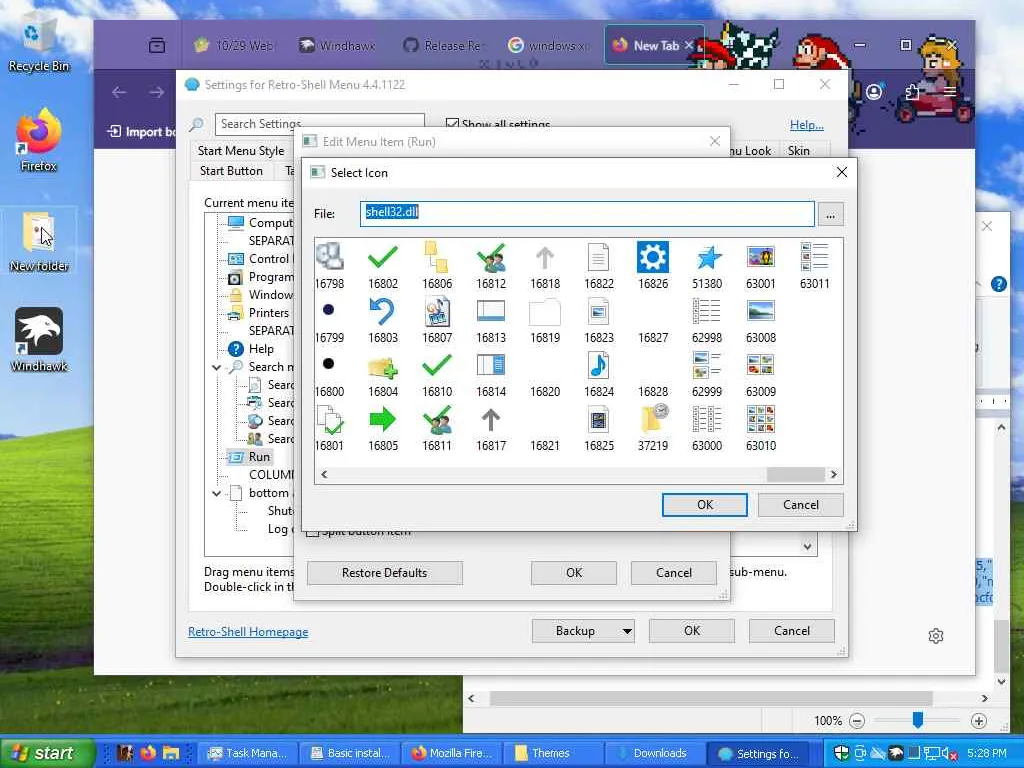The height and width of the screenshot is (768, 1024).
Task: Toggle Show all settings checkbox
Action: click(451, 123)
